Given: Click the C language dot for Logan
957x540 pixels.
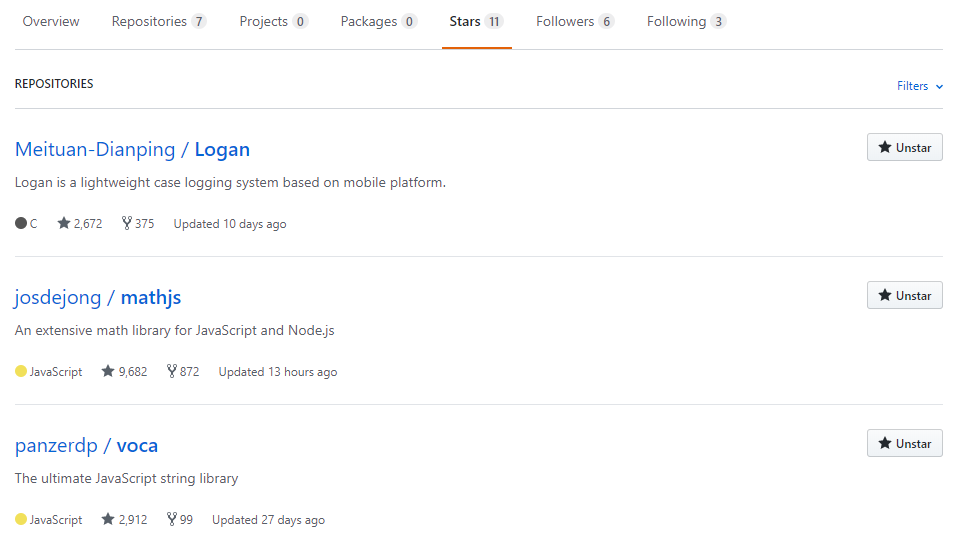Looking at the screenshot, I should pyautogui.click(x=21, y=223).
